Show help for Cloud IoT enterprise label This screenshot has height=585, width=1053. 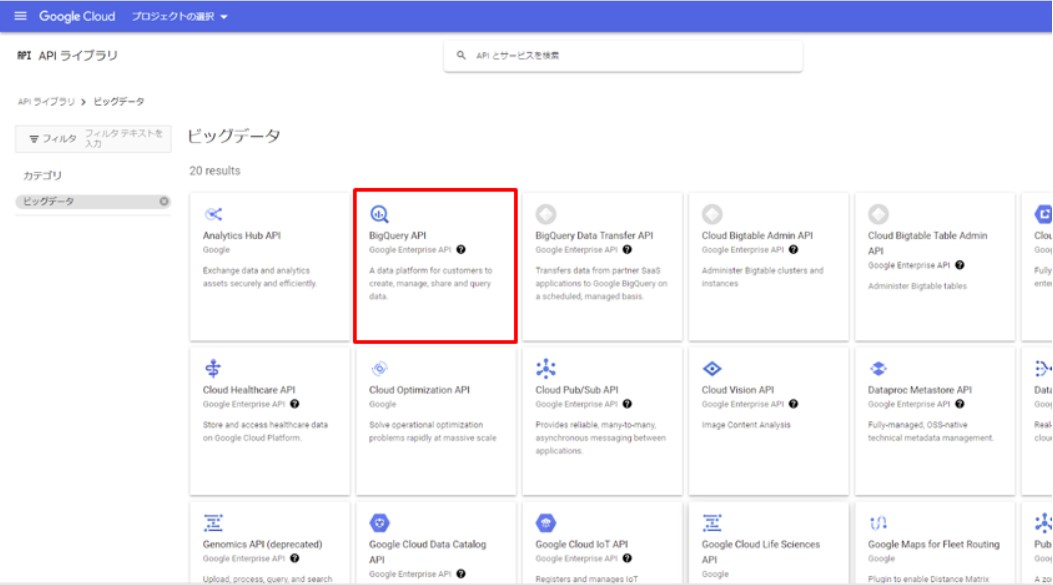pyautogui.click(x=627, y=559)
